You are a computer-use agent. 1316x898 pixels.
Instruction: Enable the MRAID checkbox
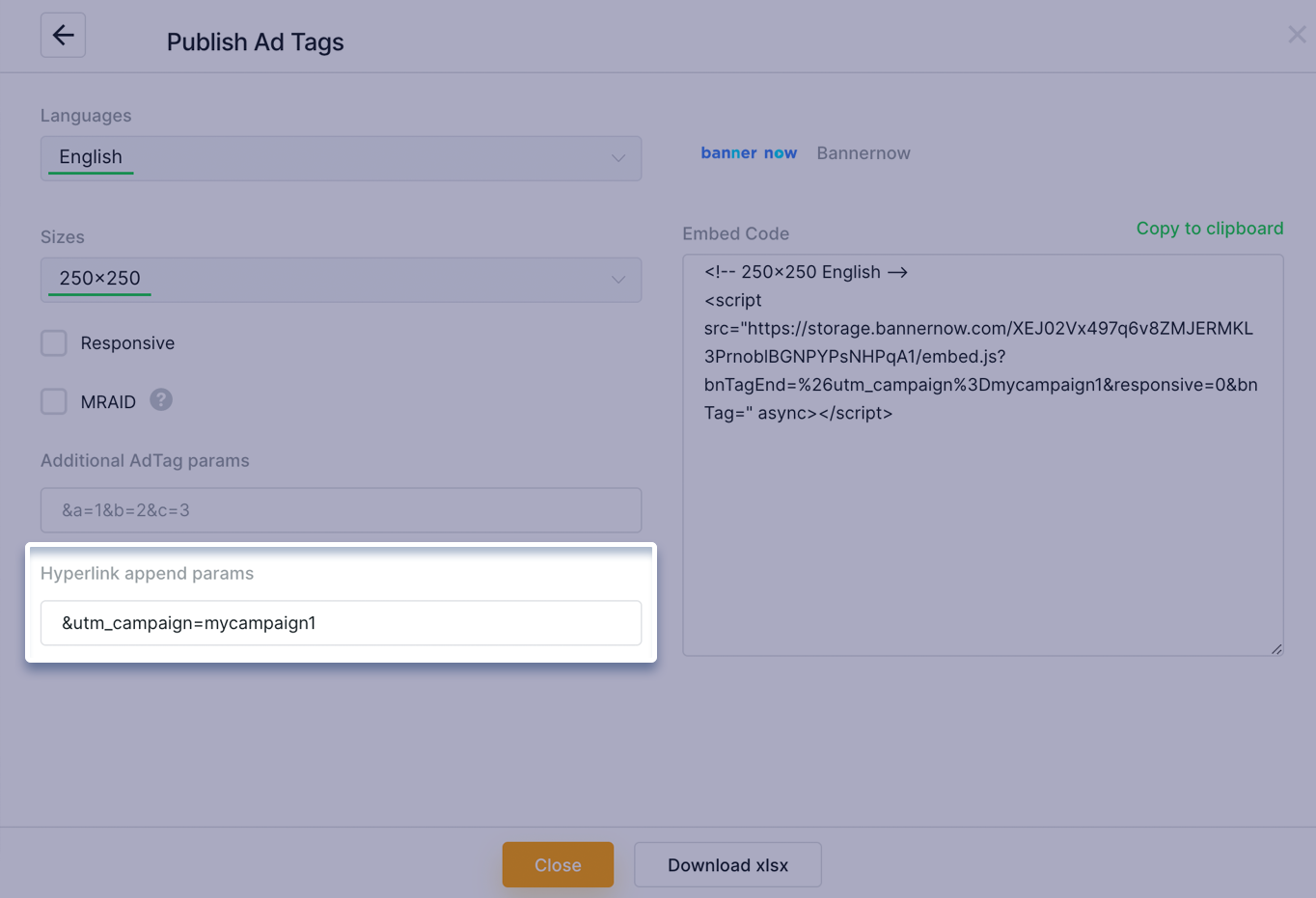click(x=54, y=401)
